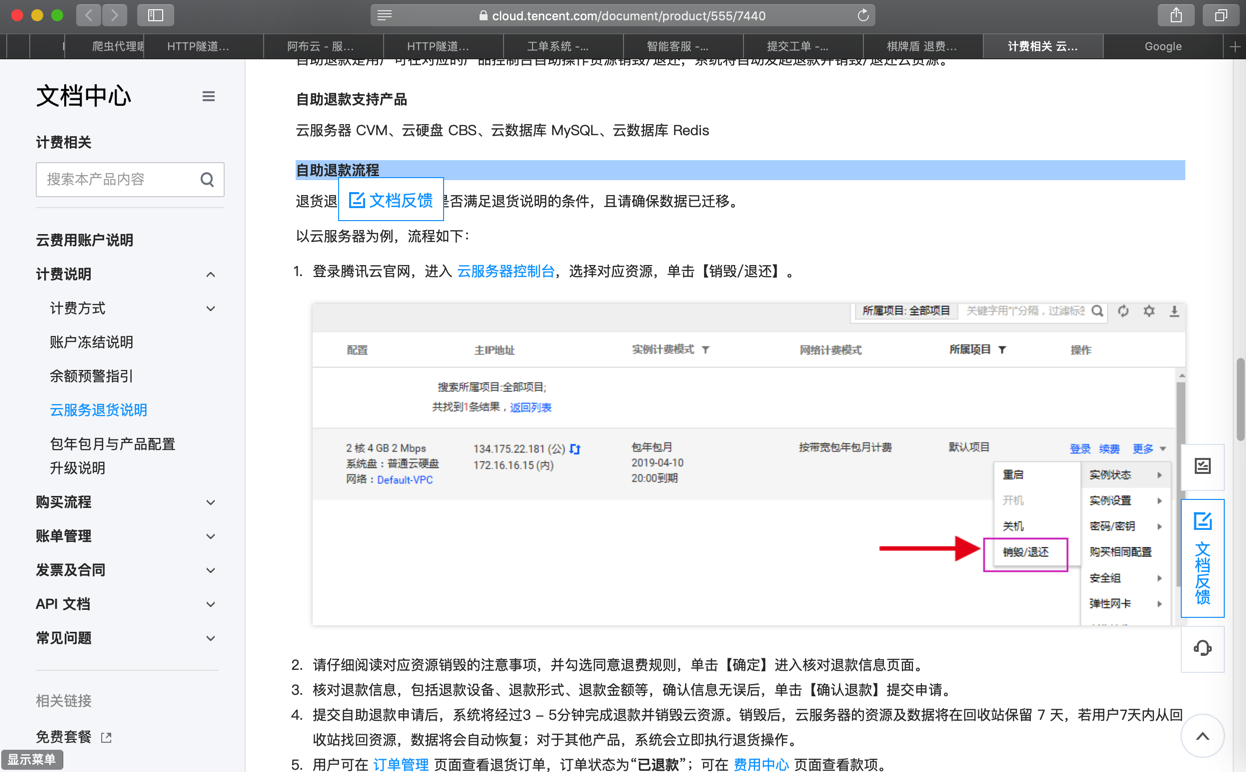Open 余额预警指引 sidebar item

(x=91, y=376)
